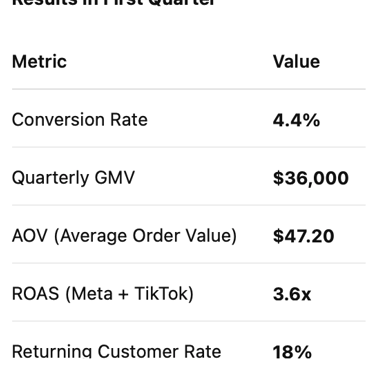Screen dimensions: 375x366
Task: Click the "Metric" column header
Action: [x=39, y=62]
